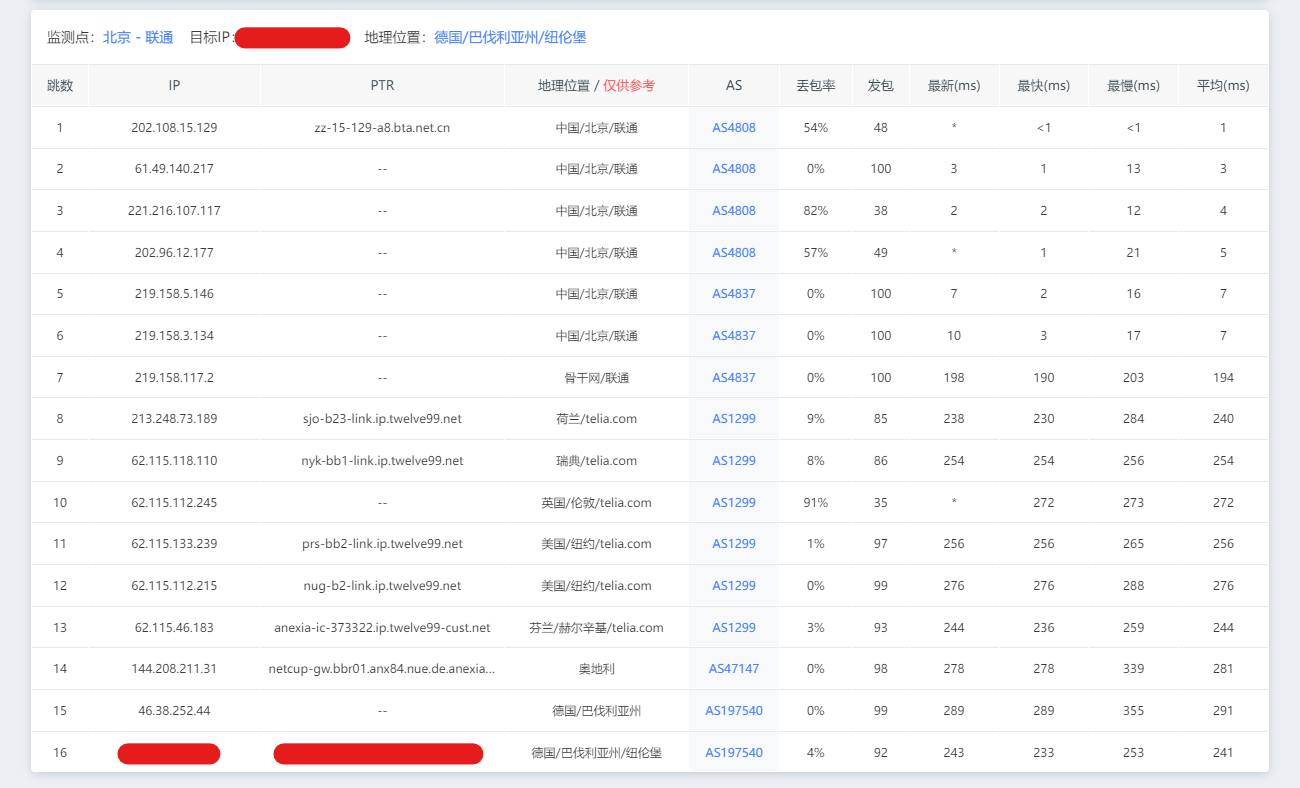Click the AS column header
Image resolution: width=1300 pixels, height=788 pixels.
[734, 86]
